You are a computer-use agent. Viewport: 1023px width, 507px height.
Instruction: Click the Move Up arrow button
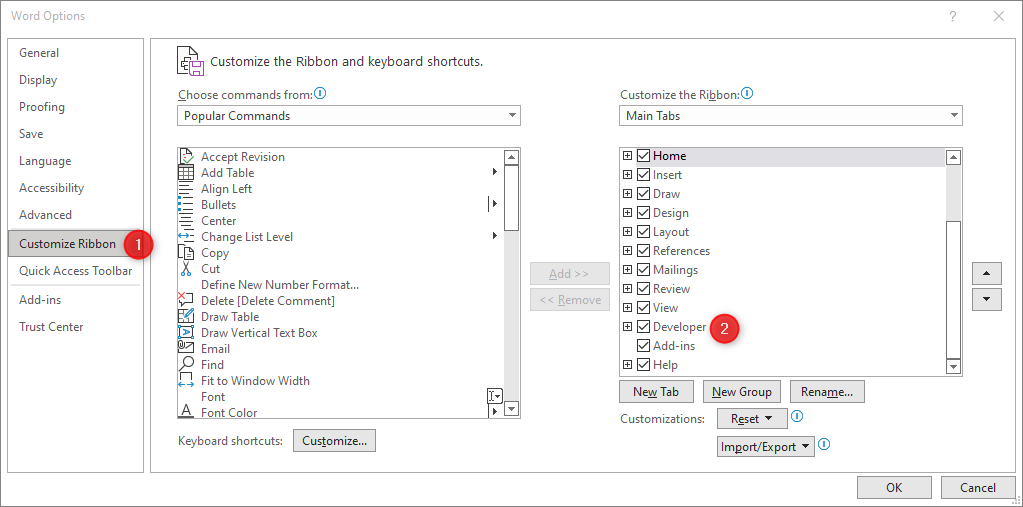986,274
